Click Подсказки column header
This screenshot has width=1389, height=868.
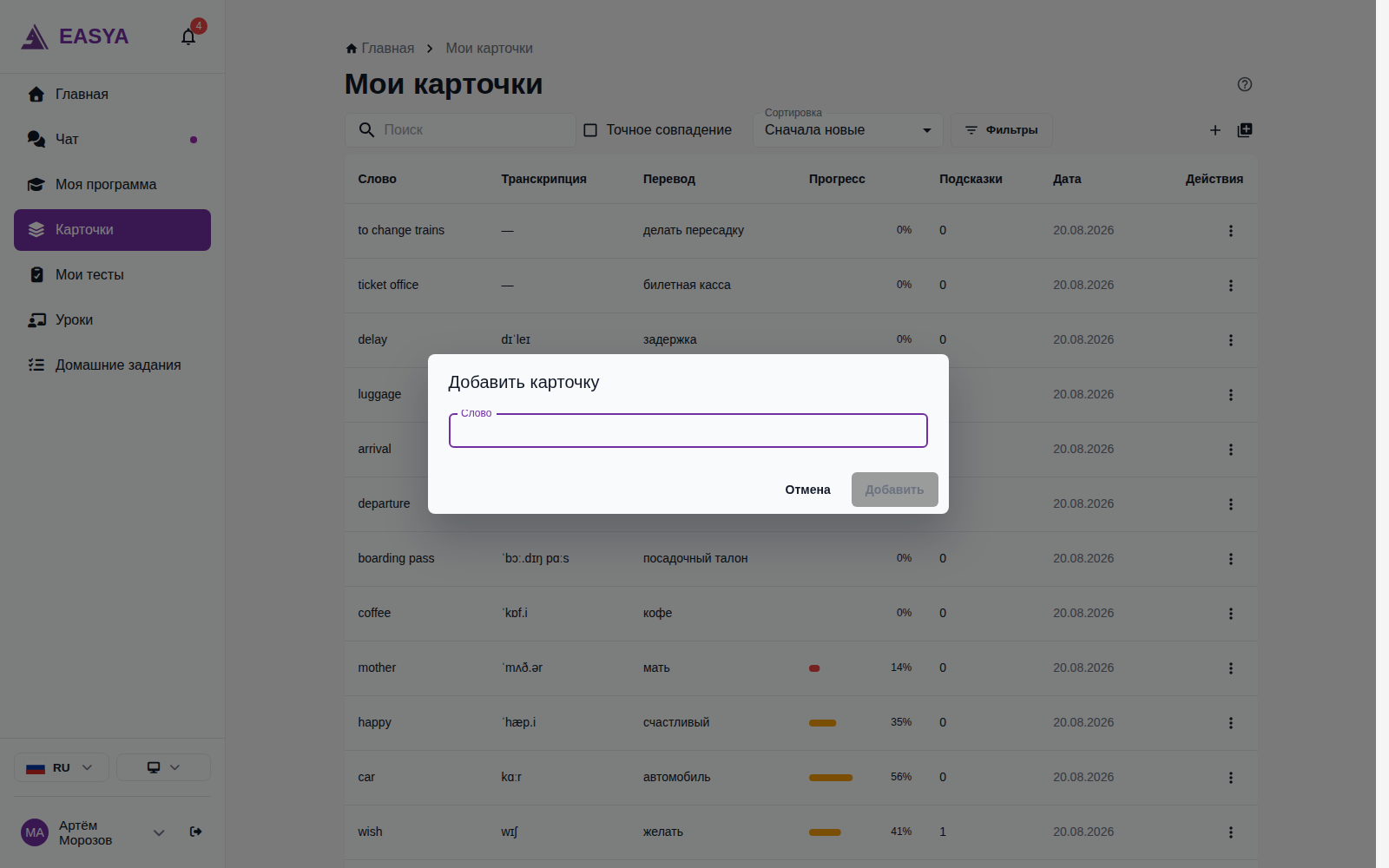click(x=971, y=179)
